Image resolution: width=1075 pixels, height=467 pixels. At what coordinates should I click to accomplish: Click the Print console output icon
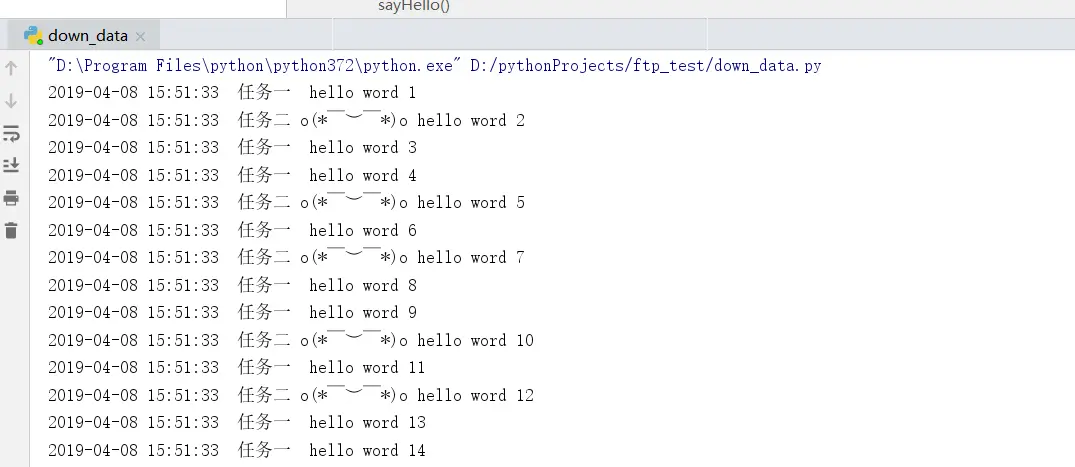[11, 199]
